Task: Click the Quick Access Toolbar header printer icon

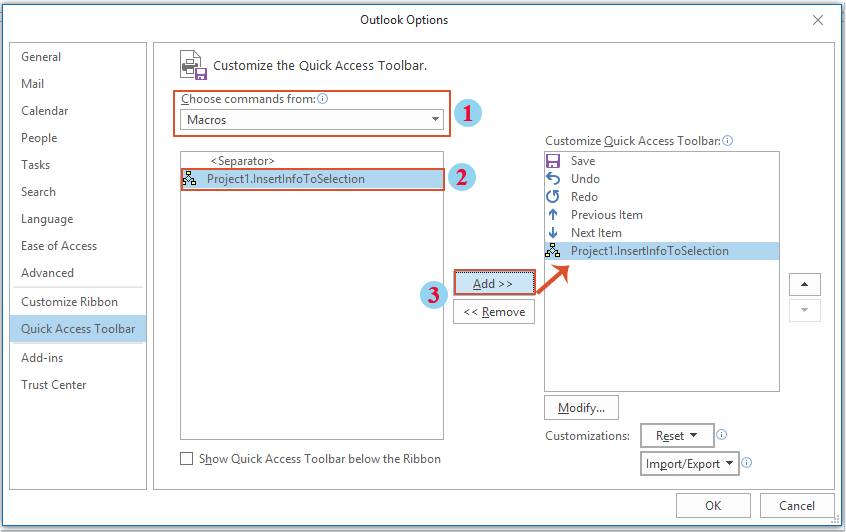Action: [x=193, y=65]
